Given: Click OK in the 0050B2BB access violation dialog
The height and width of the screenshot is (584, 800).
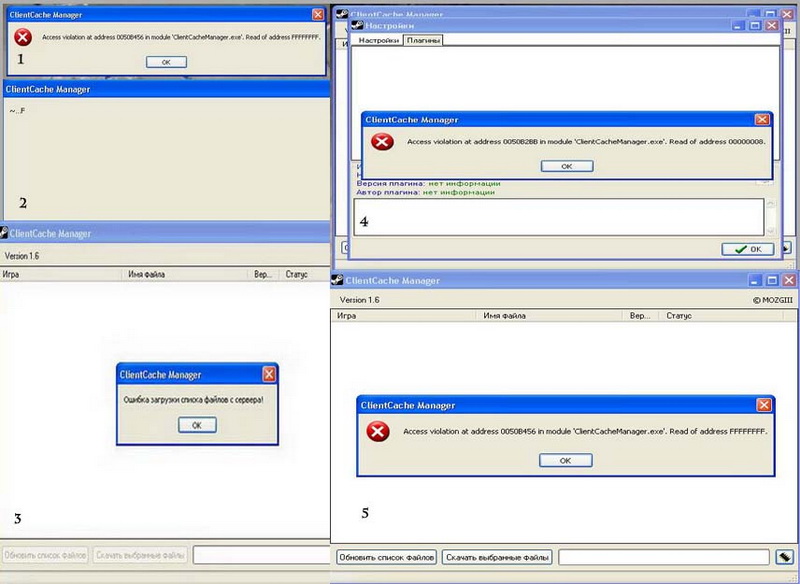Looking at the screenshot, I should pyautogui.click(x=566, y=166).
